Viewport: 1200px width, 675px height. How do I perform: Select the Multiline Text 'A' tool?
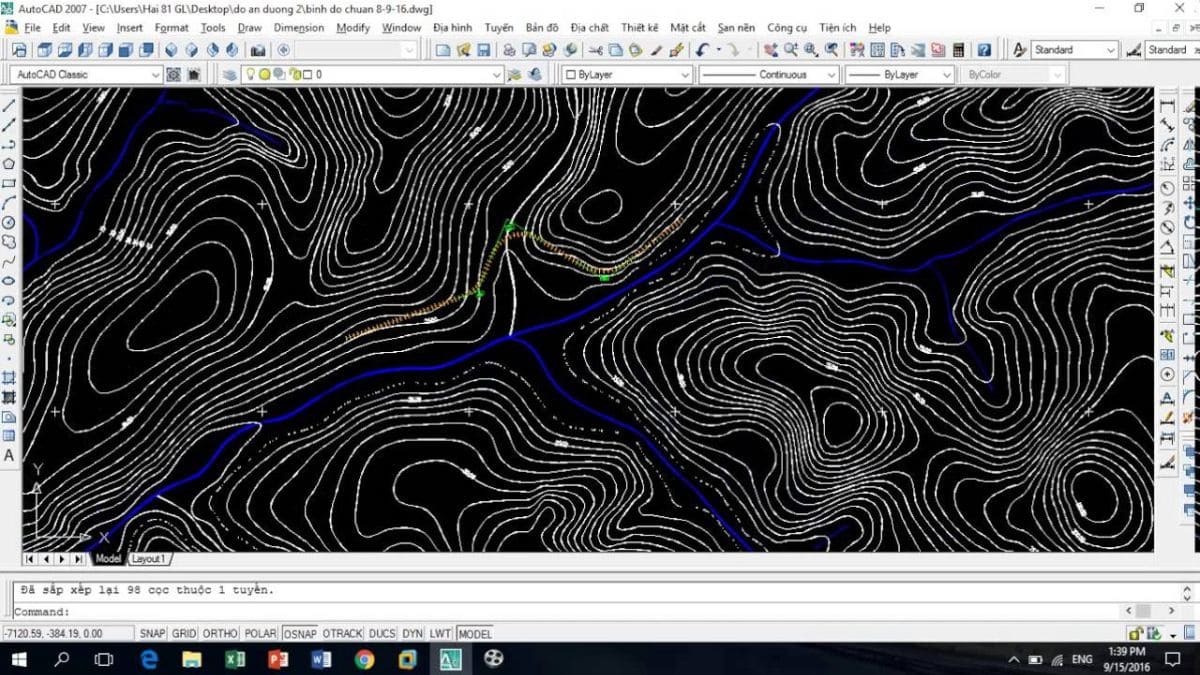click(x=9, y=455)
